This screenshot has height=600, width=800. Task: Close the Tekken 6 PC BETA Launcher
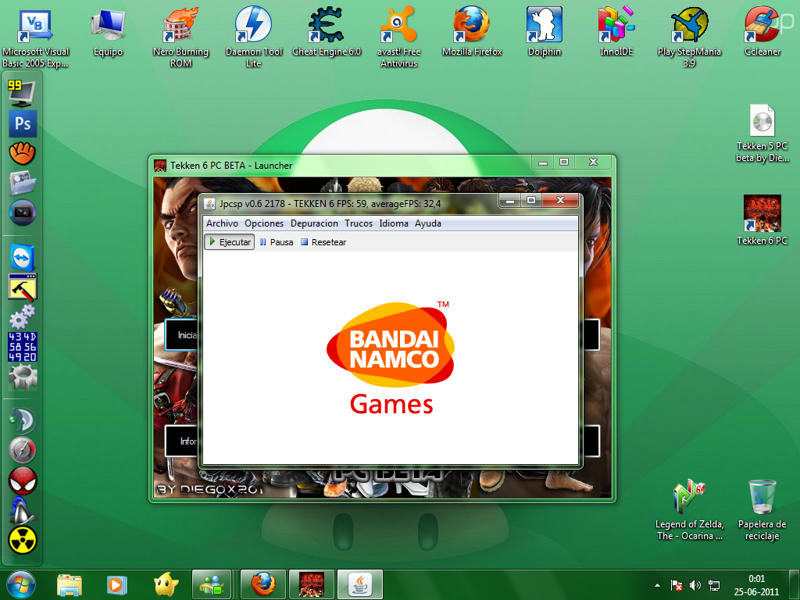(593, 162)
